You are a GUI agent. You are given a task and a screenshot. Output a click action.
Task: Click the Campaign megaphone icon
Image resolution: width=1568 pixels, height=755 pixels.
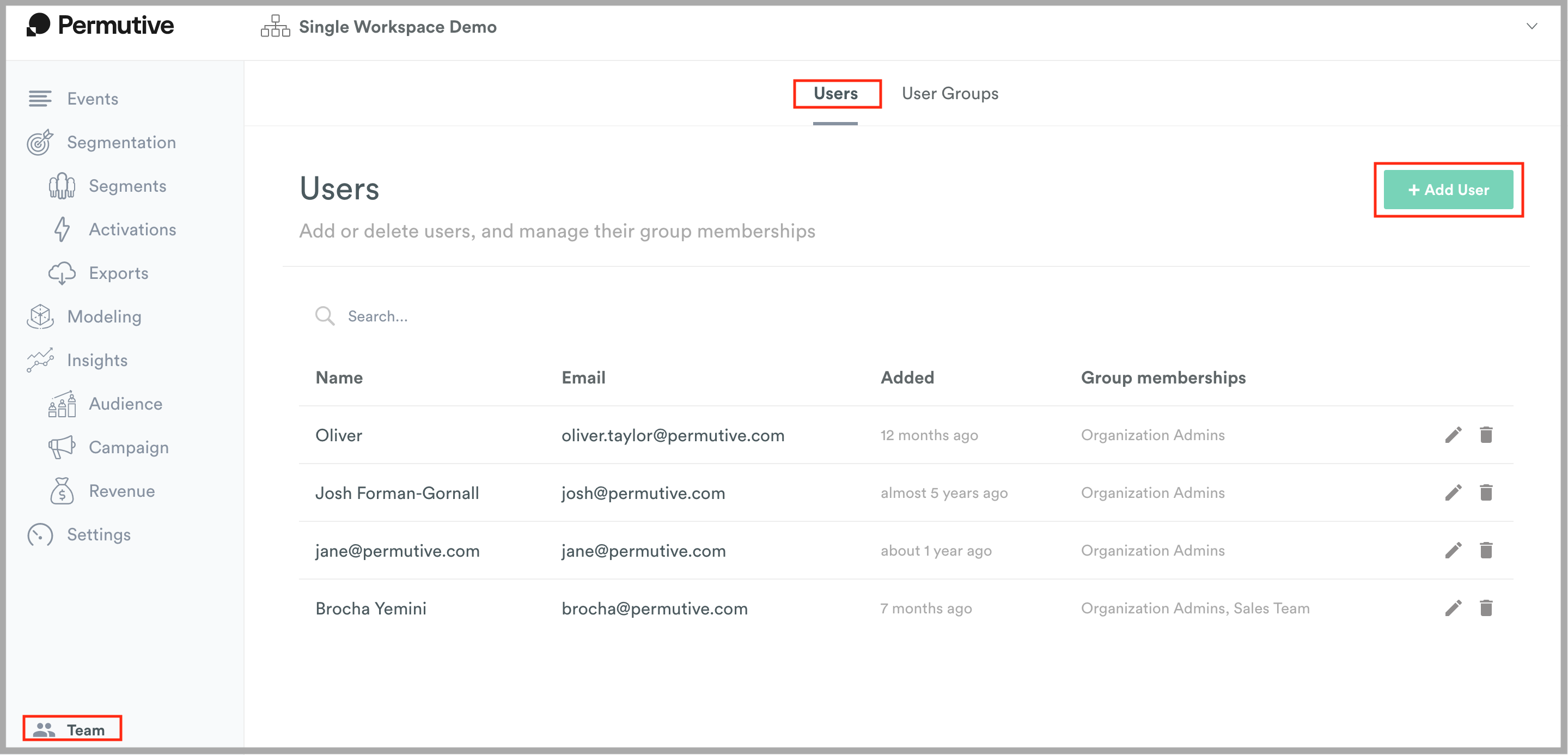62,448
